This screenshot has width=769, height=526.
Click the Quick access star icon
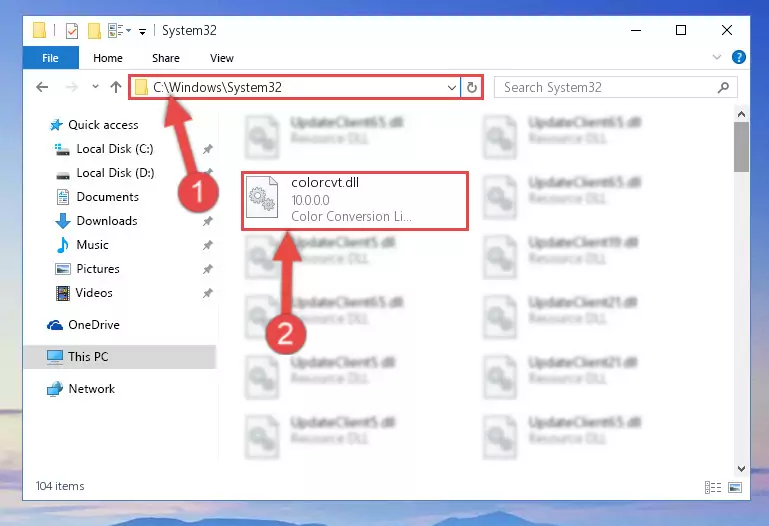(x=56, y=125)
